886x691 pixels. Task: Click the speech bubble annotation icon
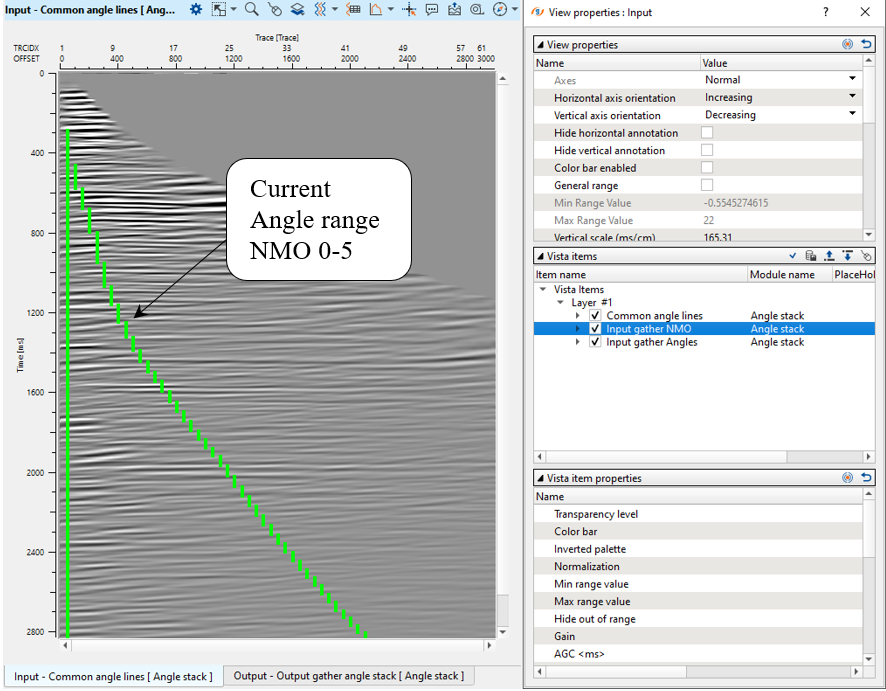click(x=432, y=9)
